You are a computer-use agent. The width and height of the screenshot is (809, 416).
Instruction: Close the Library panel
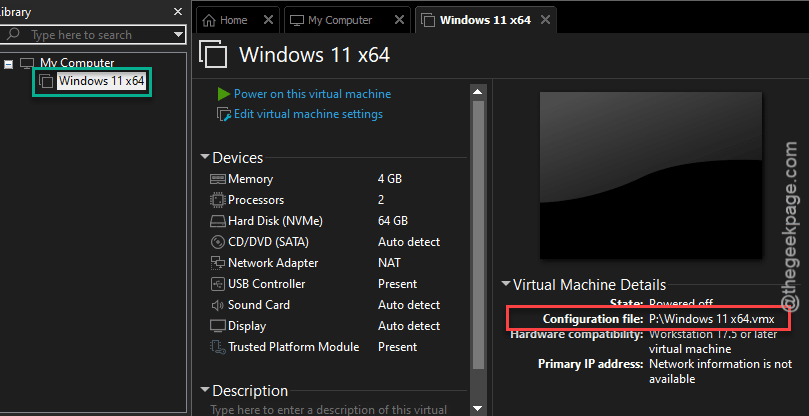178,11
